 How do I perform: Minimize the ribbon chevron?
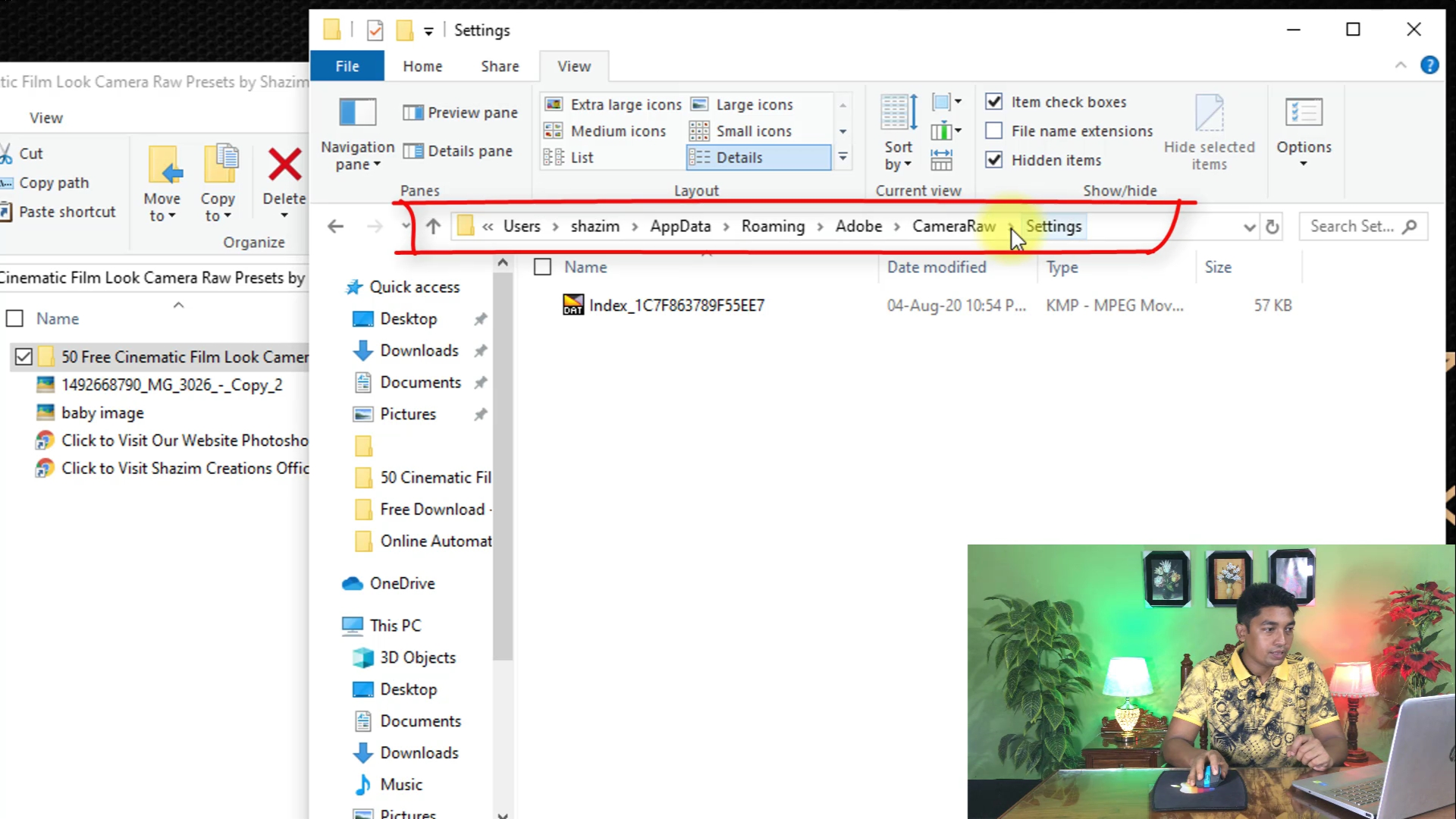click(1401, 66)
